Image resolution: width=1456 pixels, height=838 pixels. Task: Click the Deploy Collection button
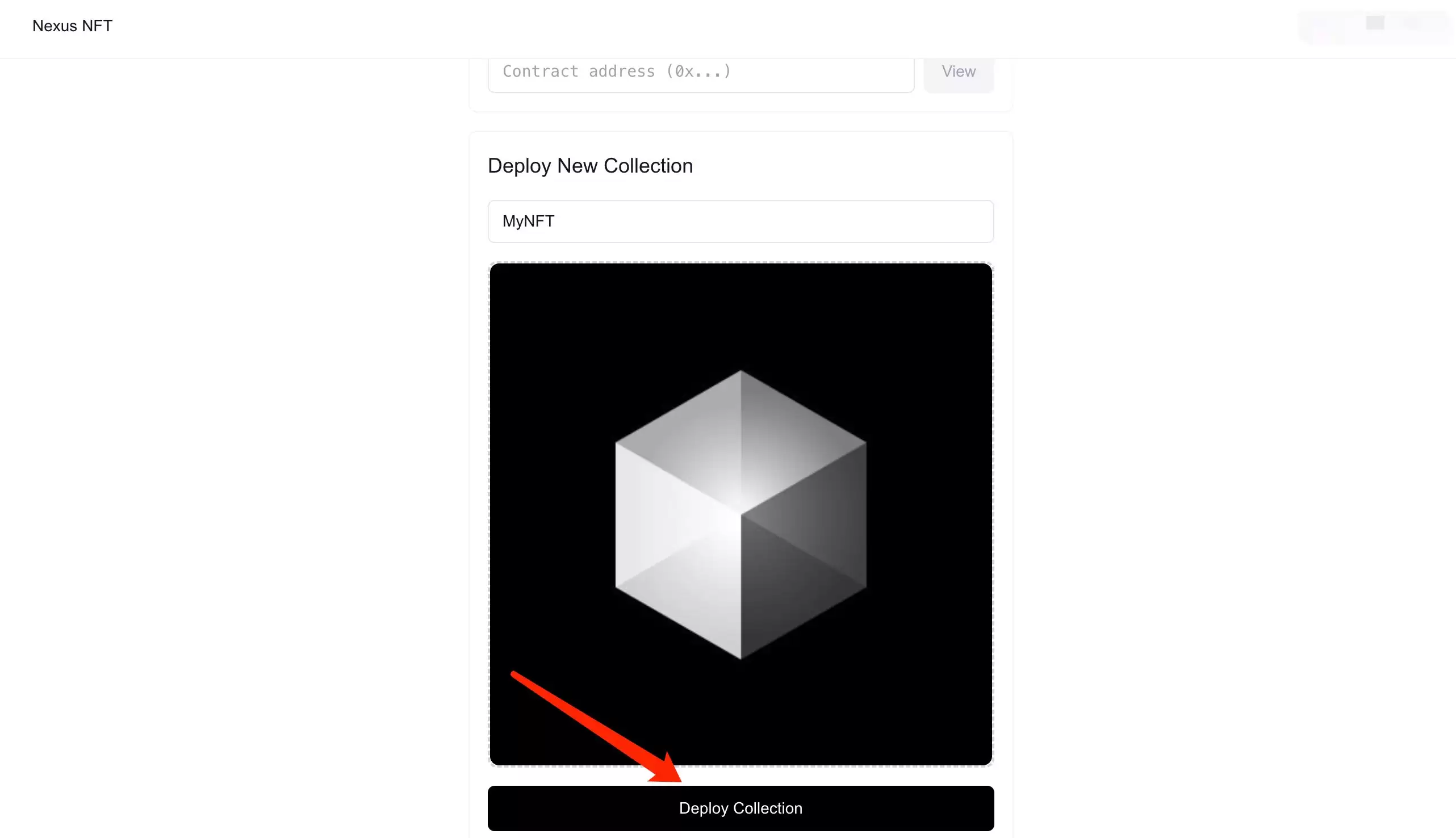pyautogui.click(x=740, y=807)
